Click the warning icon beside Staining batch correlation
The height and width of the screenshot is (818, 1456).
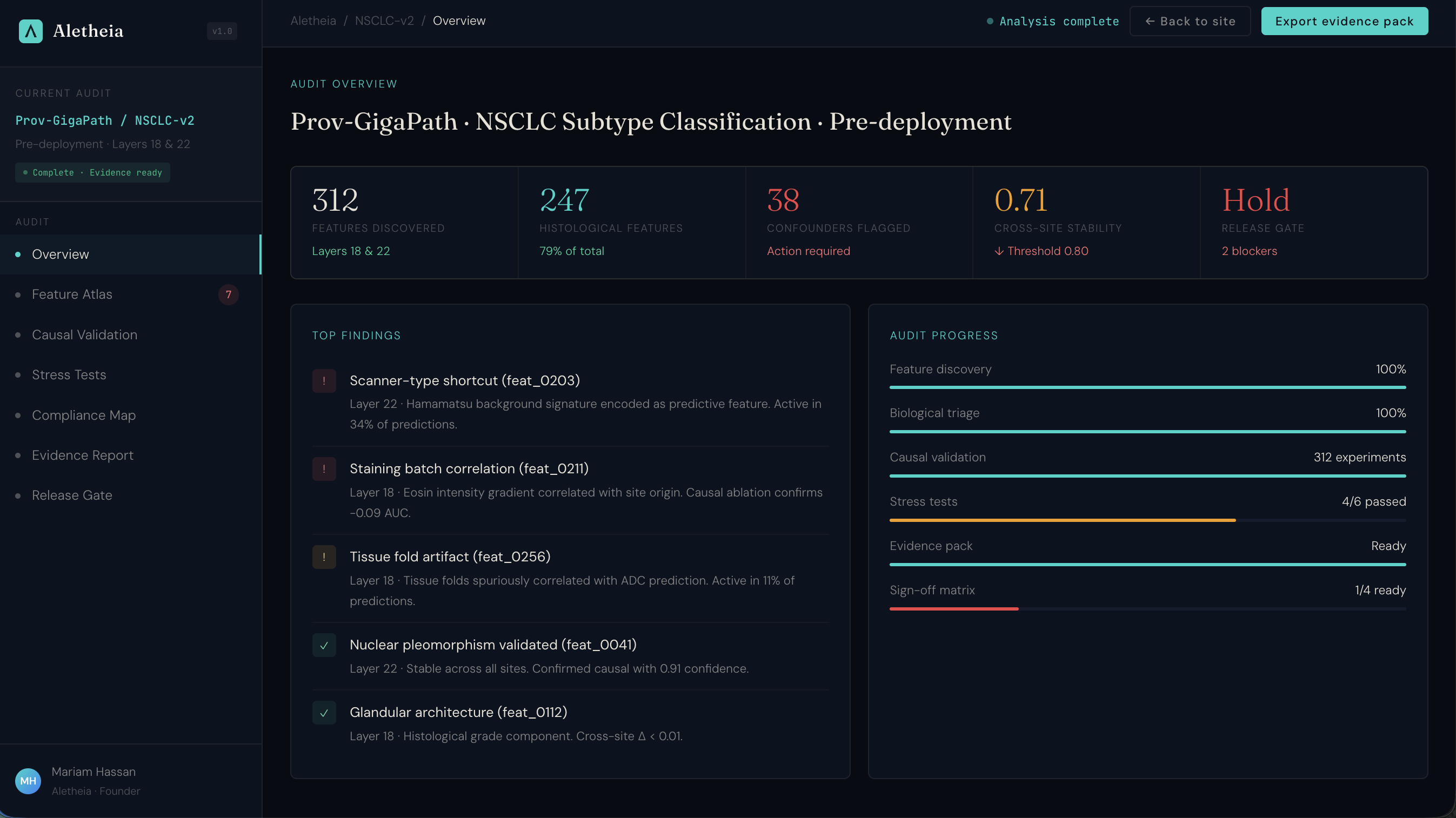pyautogui.click(x=324, y=469)
